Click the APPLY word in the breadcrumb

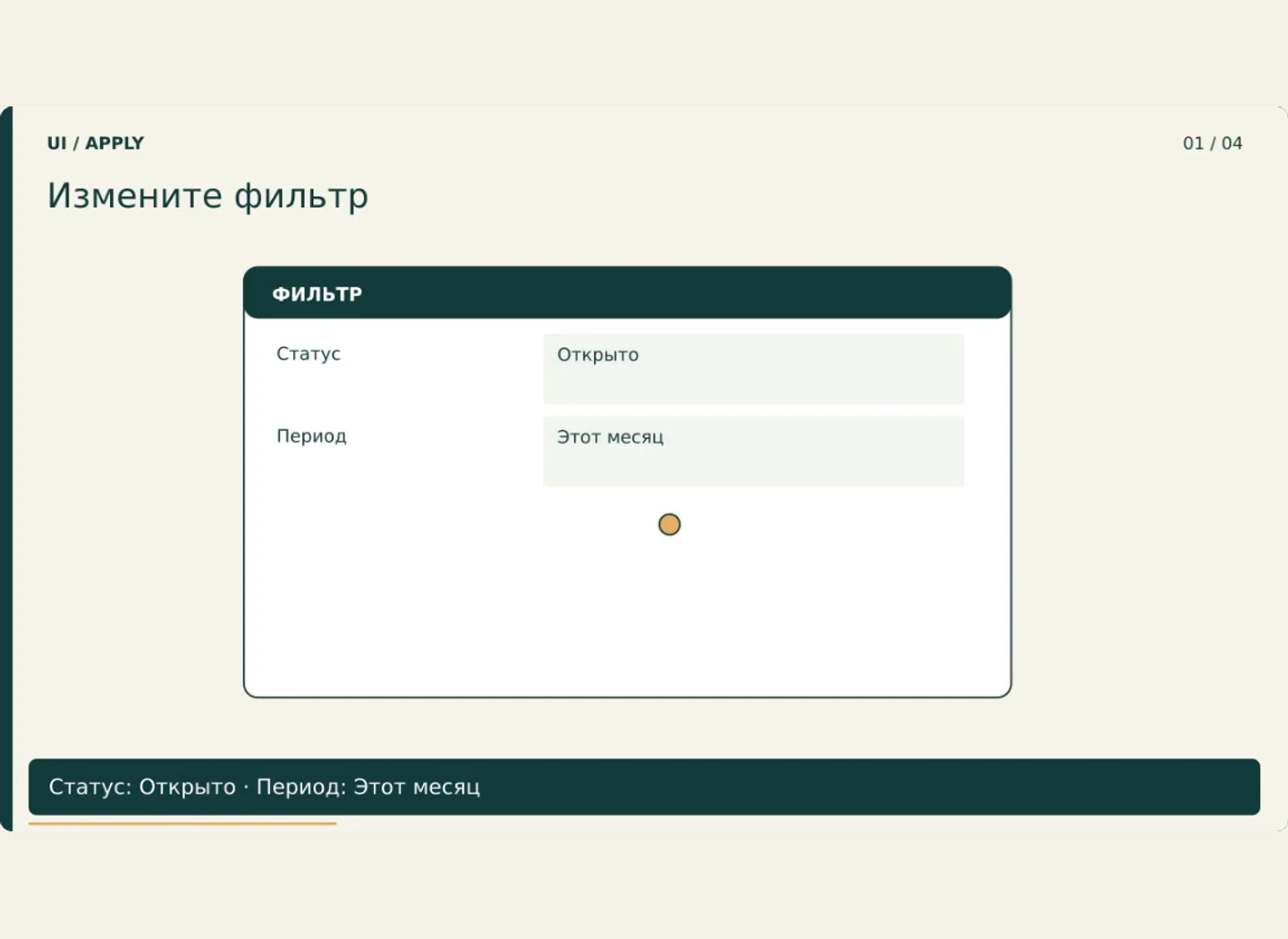(x=114, y=143)
